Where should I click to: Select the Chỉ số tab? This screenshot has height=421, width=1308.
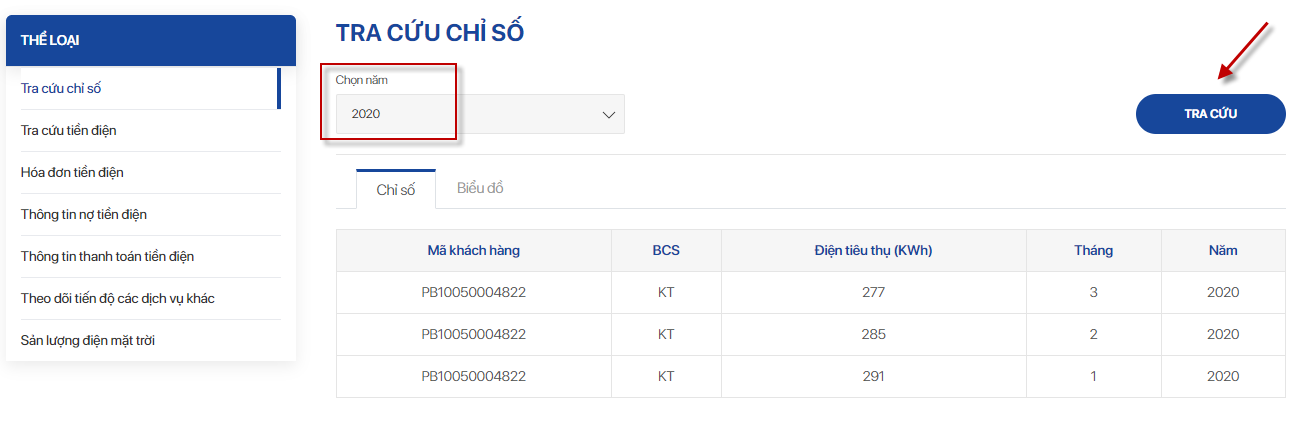(x=396, y=190)
